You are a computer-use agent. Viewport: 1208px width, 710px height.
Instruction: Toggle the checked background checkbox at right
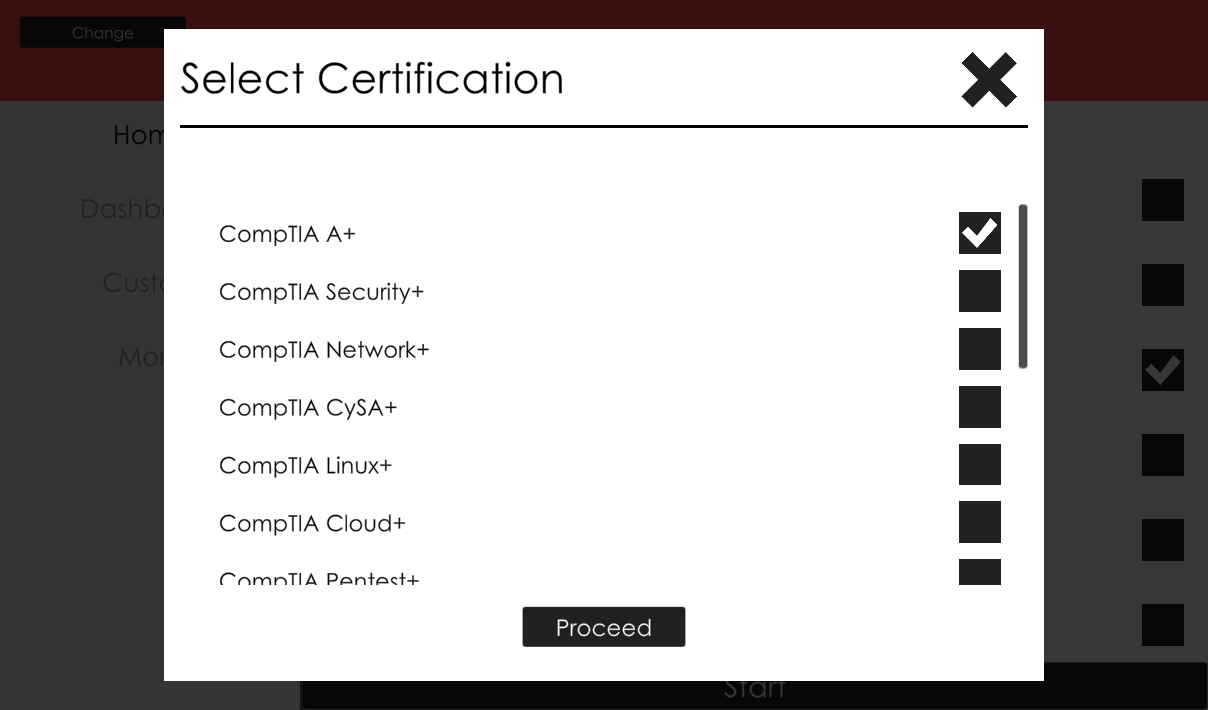point(1162,370)
